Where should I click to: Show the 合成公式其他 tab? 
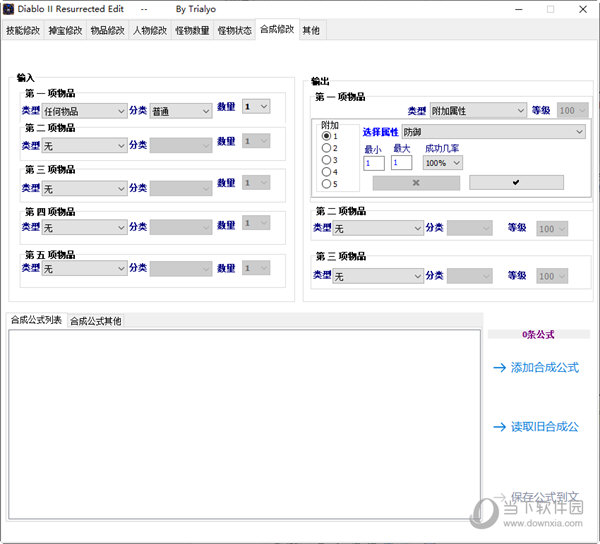coord(96,321)
